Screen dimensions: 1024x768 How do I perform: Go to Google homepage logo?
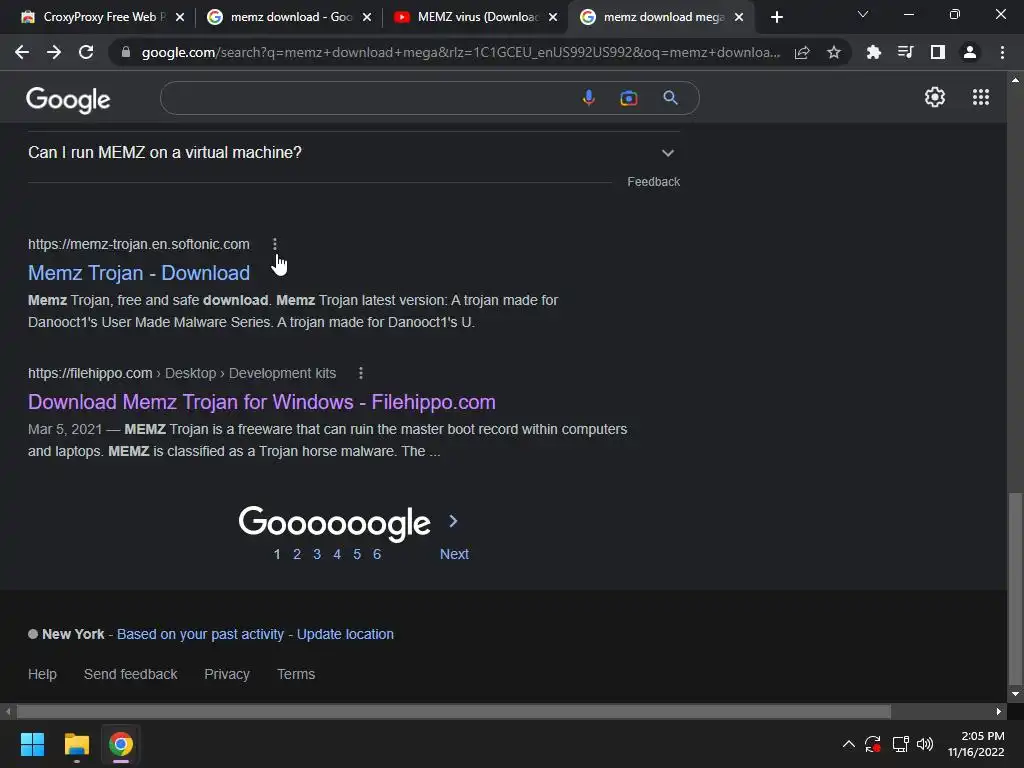(x=68, y=99)
